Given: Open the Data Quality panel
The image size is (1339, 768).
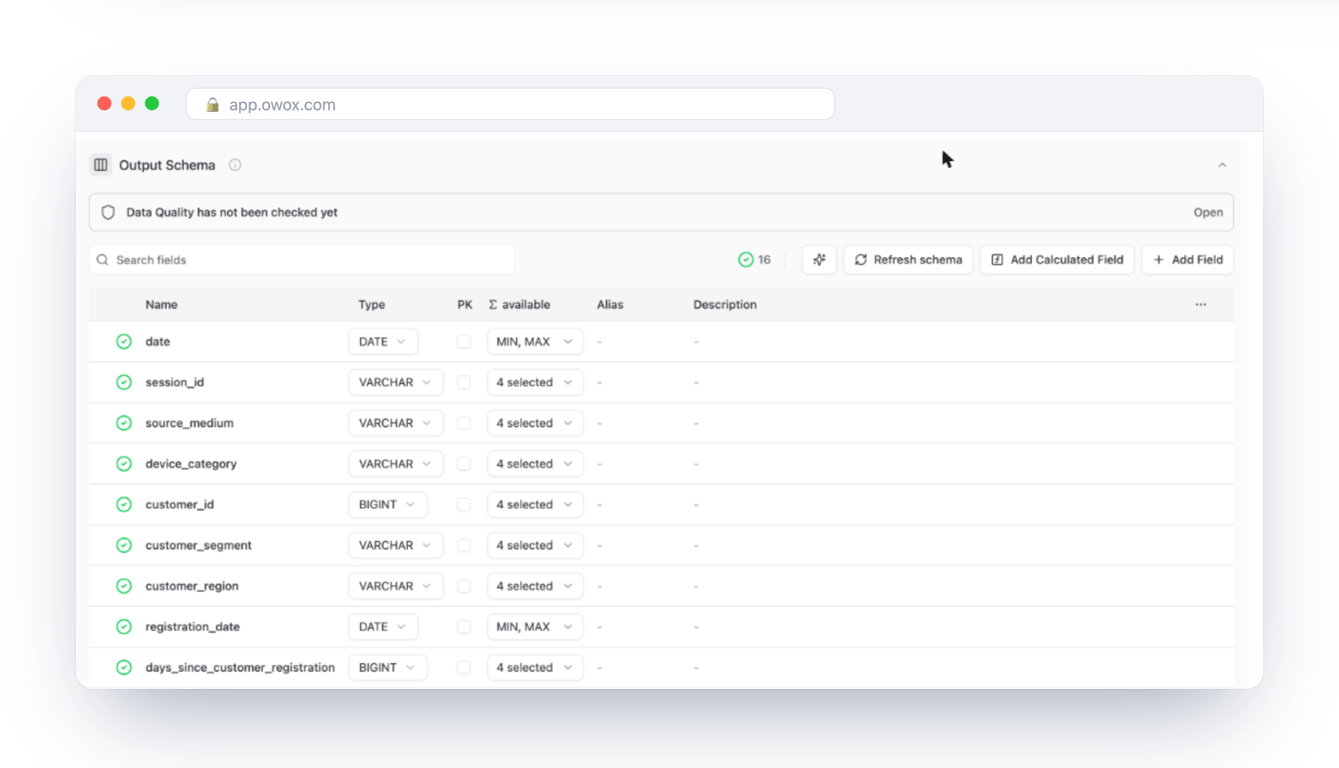Looking at the screenshot, I should coord(1208,213).
